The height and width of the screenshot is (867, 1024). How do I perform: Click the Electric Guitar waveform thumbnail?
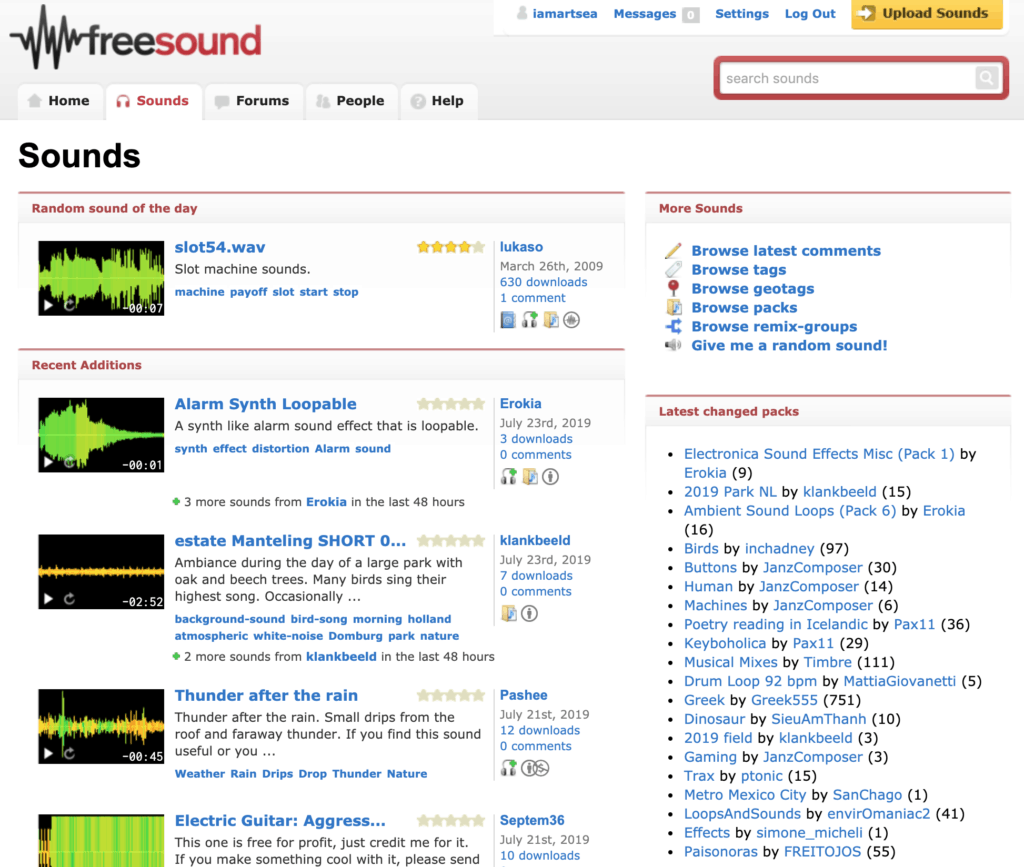pyautogui.click(x=101, y=840)
